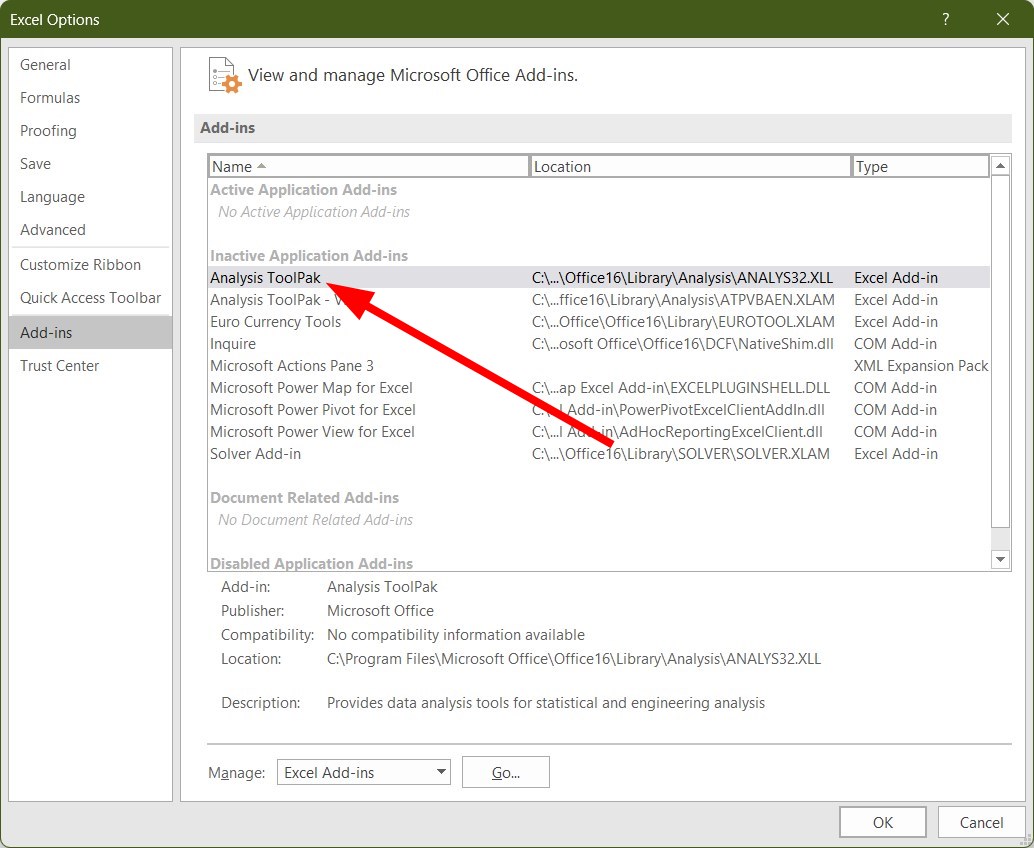
Task: Select Microsoft Power View for Excel
Action: [x=599, y=432]
